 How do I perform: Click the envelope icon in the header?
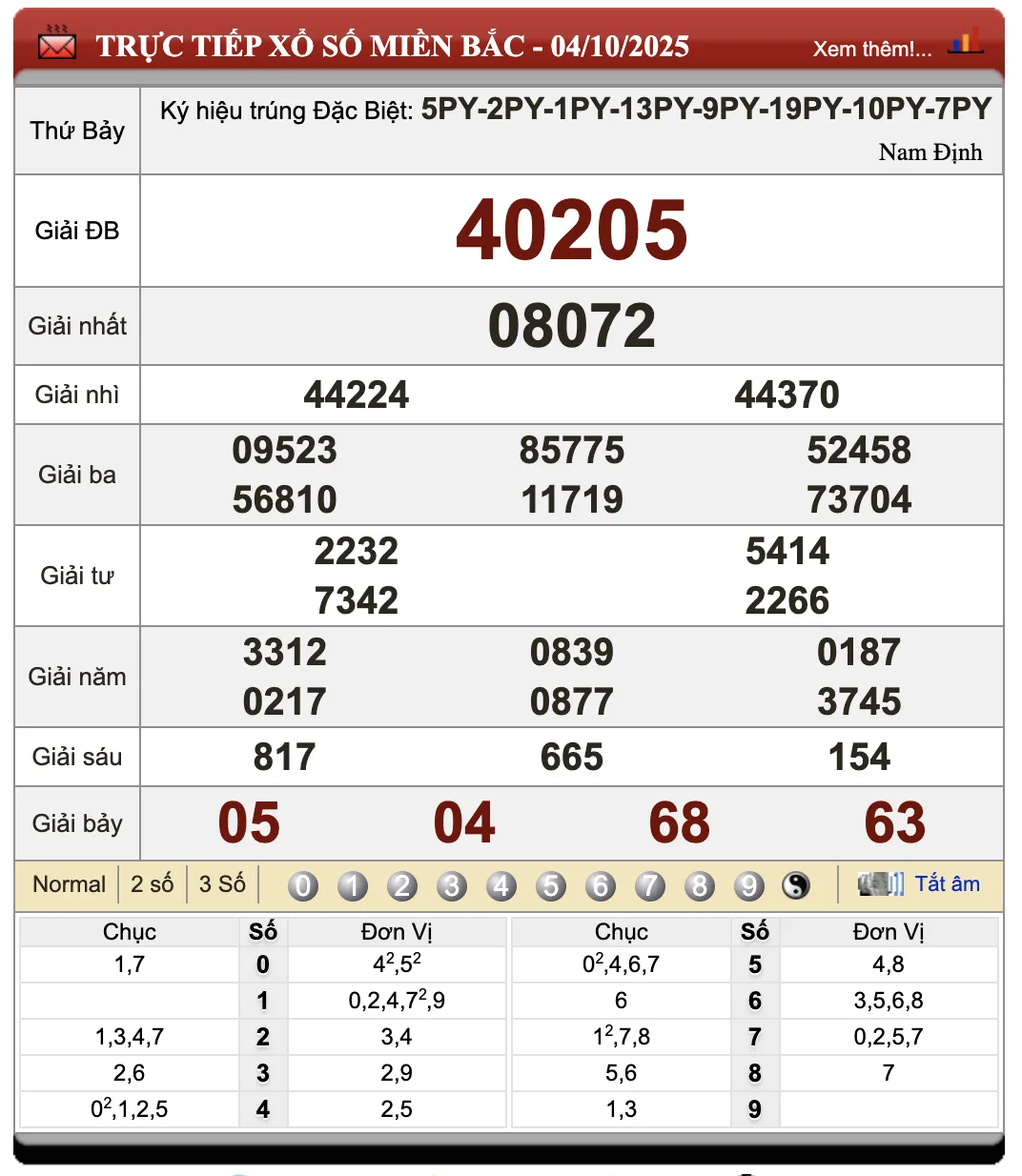coord(56,44)
